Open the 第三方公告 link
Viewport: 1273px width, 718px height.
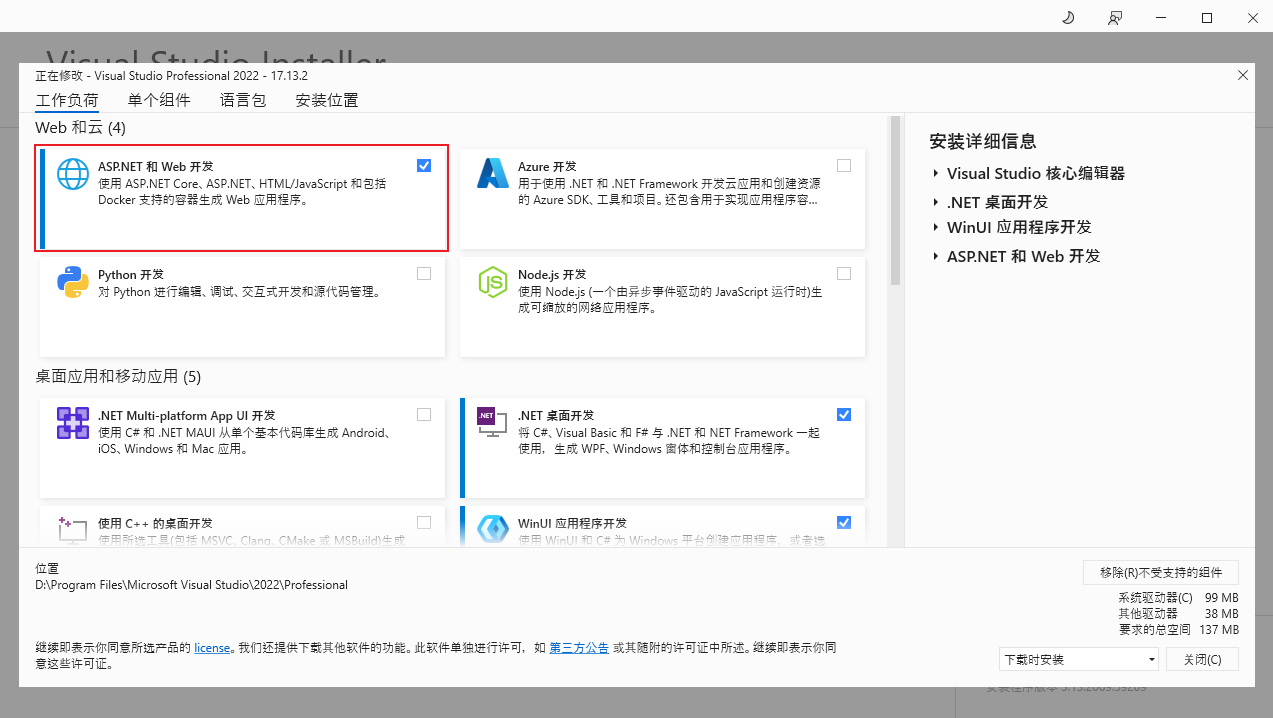click(579, 648)
